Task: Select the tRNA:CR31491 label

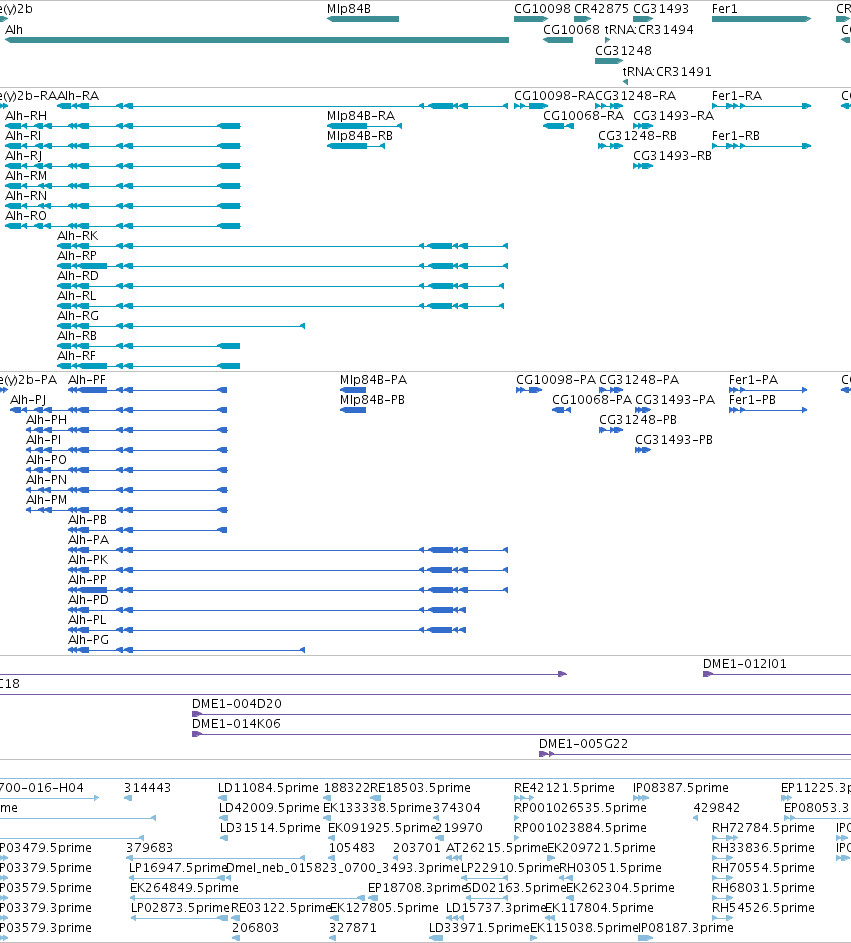Action: click(x=667, y=72)
